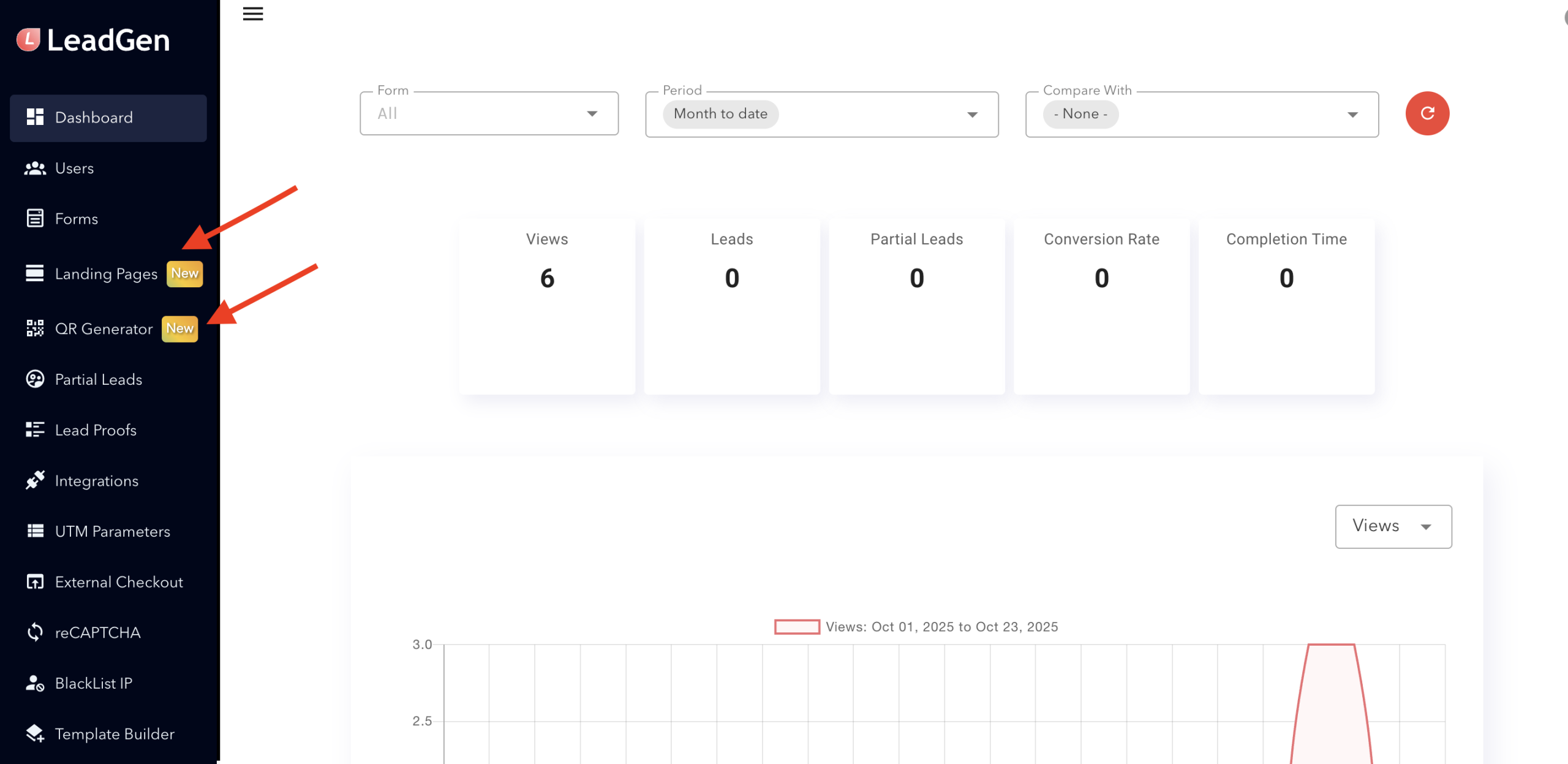Screen dimensions: 1568x764
Task: Click the External Checkout icon
Action: coord(35,582)
